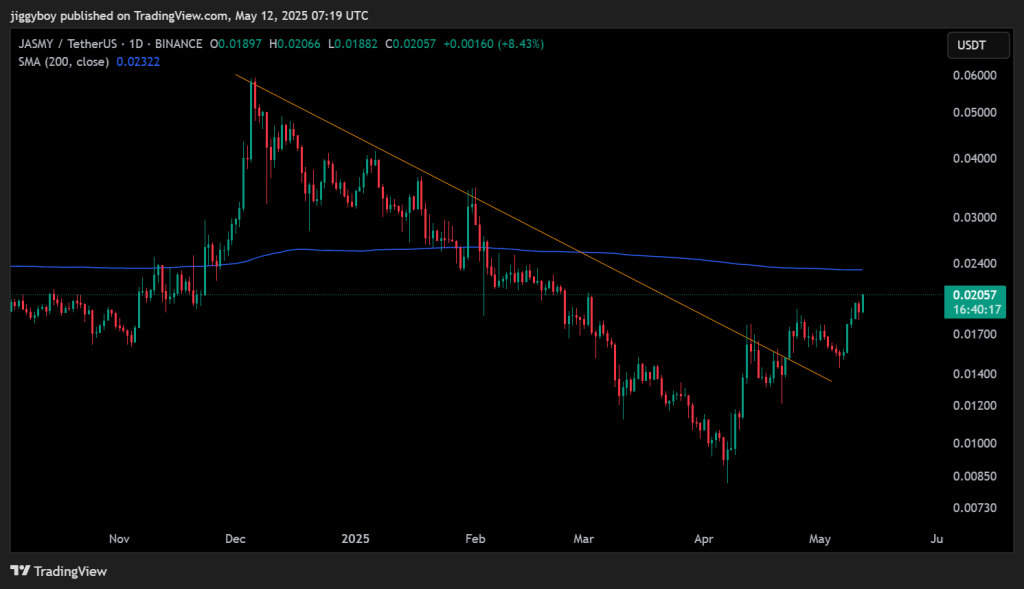The image size is (1024, 589).
Task: Click the TradingView logo
Action: [x=59, y=571]
